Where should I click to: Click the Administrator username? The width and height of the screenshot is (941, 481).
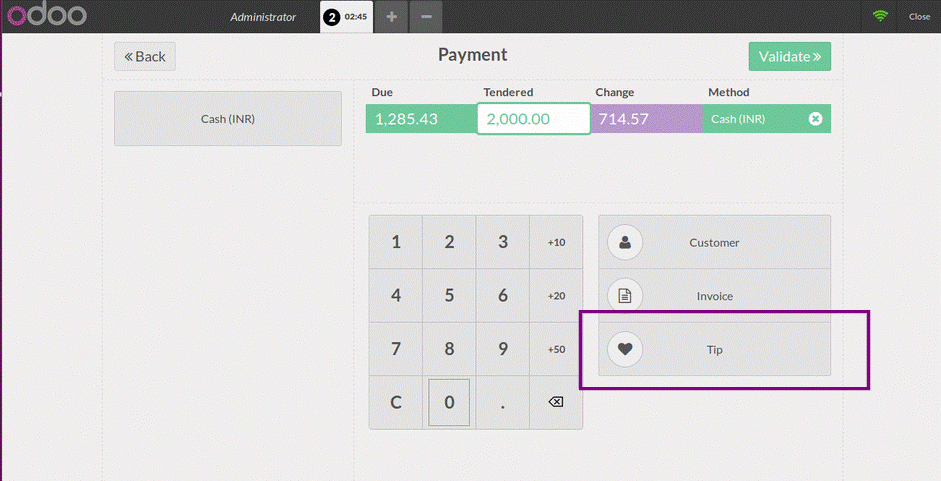pyautogui.click(x=263, y=17)
